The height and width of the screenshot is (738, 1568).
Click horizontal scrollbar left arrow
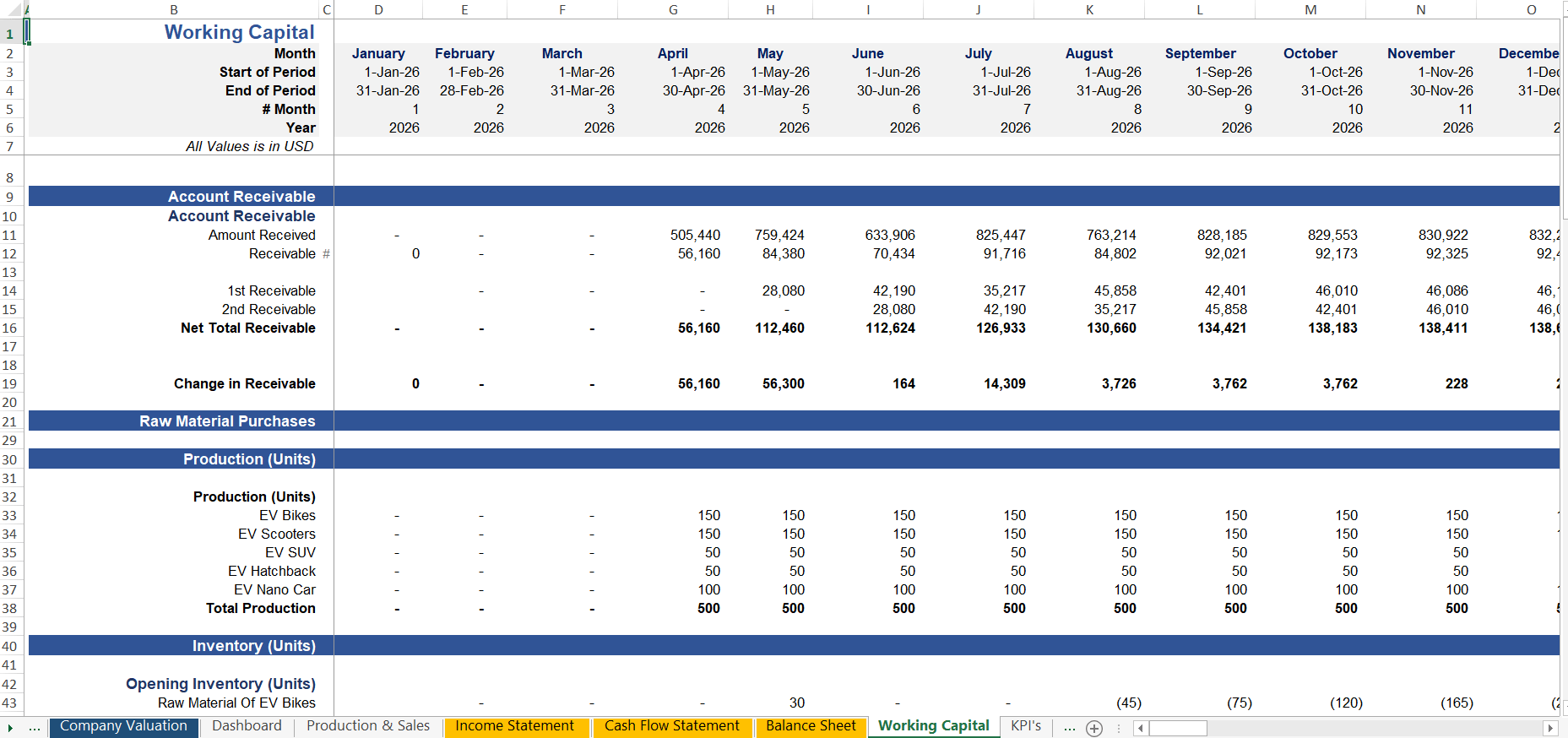(1141, 728)
